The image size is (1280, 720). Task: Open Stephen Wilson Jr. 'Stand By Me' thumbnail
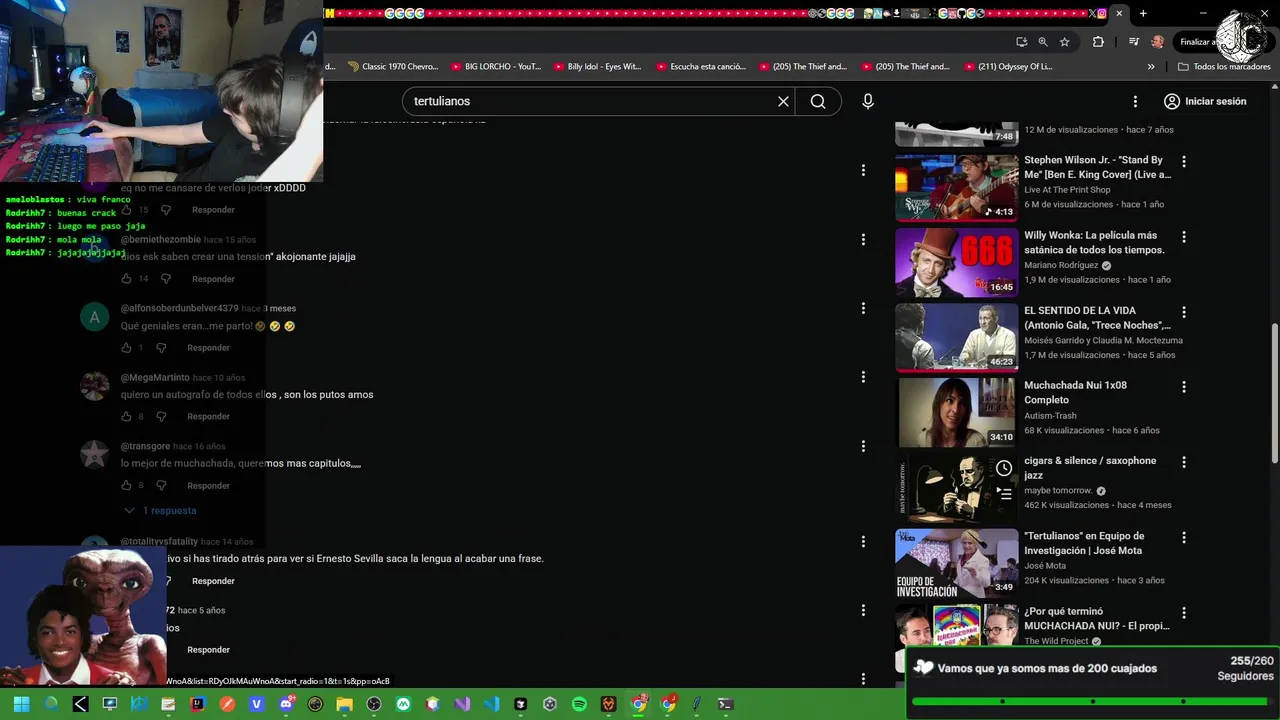click(x=956, y=187)
